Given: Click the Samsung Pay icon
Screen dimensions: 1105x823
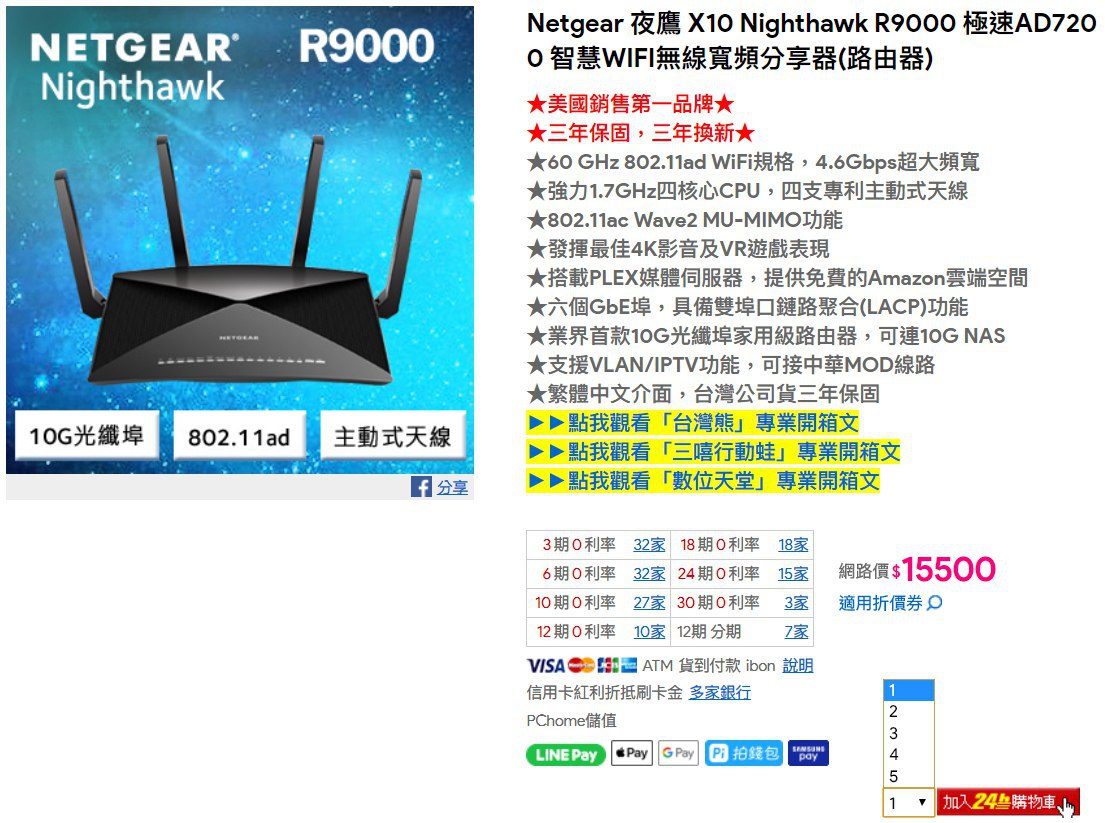Looking at the screenshot, I should coord(808,753).
